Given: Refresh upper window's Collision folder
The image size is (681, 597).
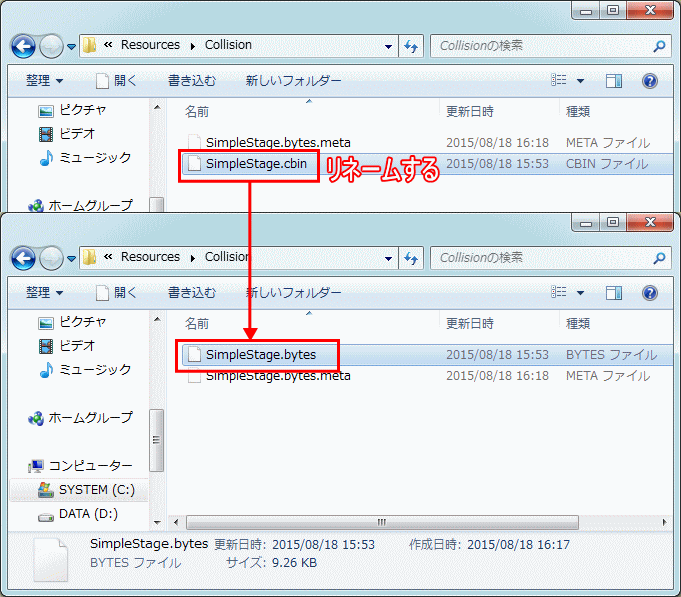Looking at the screenshot, I should tap(411, 46).
